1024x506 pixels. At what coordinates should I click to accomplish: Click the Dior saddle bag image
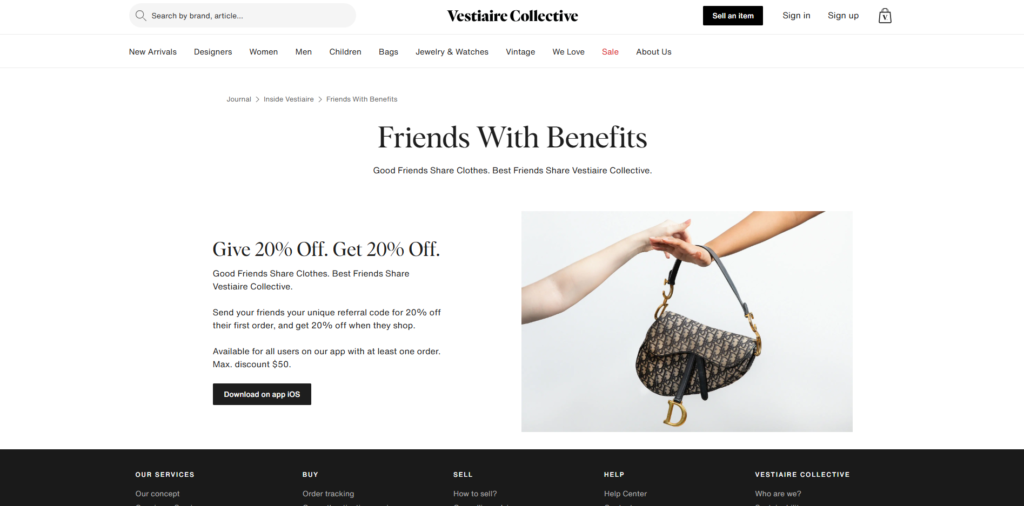pos(686,321)
